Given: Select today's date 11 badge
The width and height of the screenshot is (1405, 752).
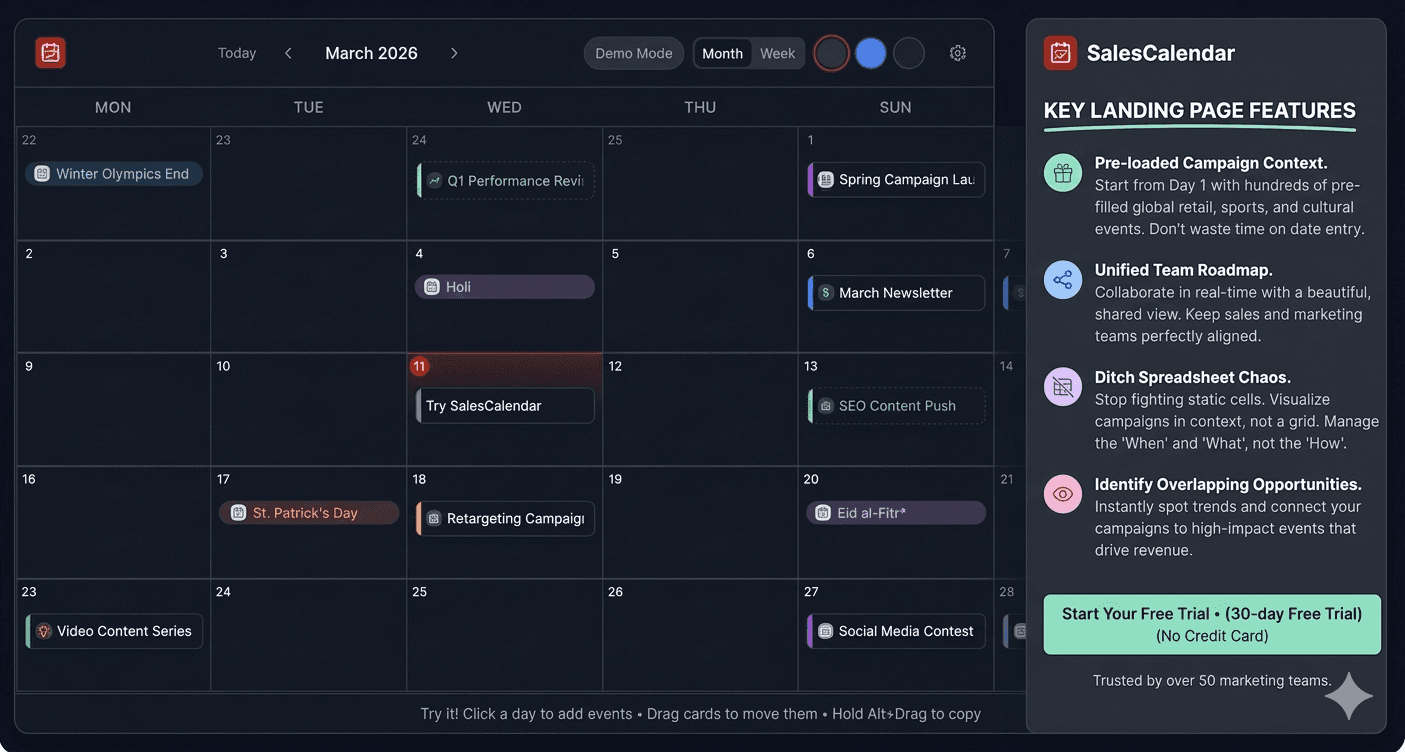Looking at the screenshot, I should pos(419,366).
